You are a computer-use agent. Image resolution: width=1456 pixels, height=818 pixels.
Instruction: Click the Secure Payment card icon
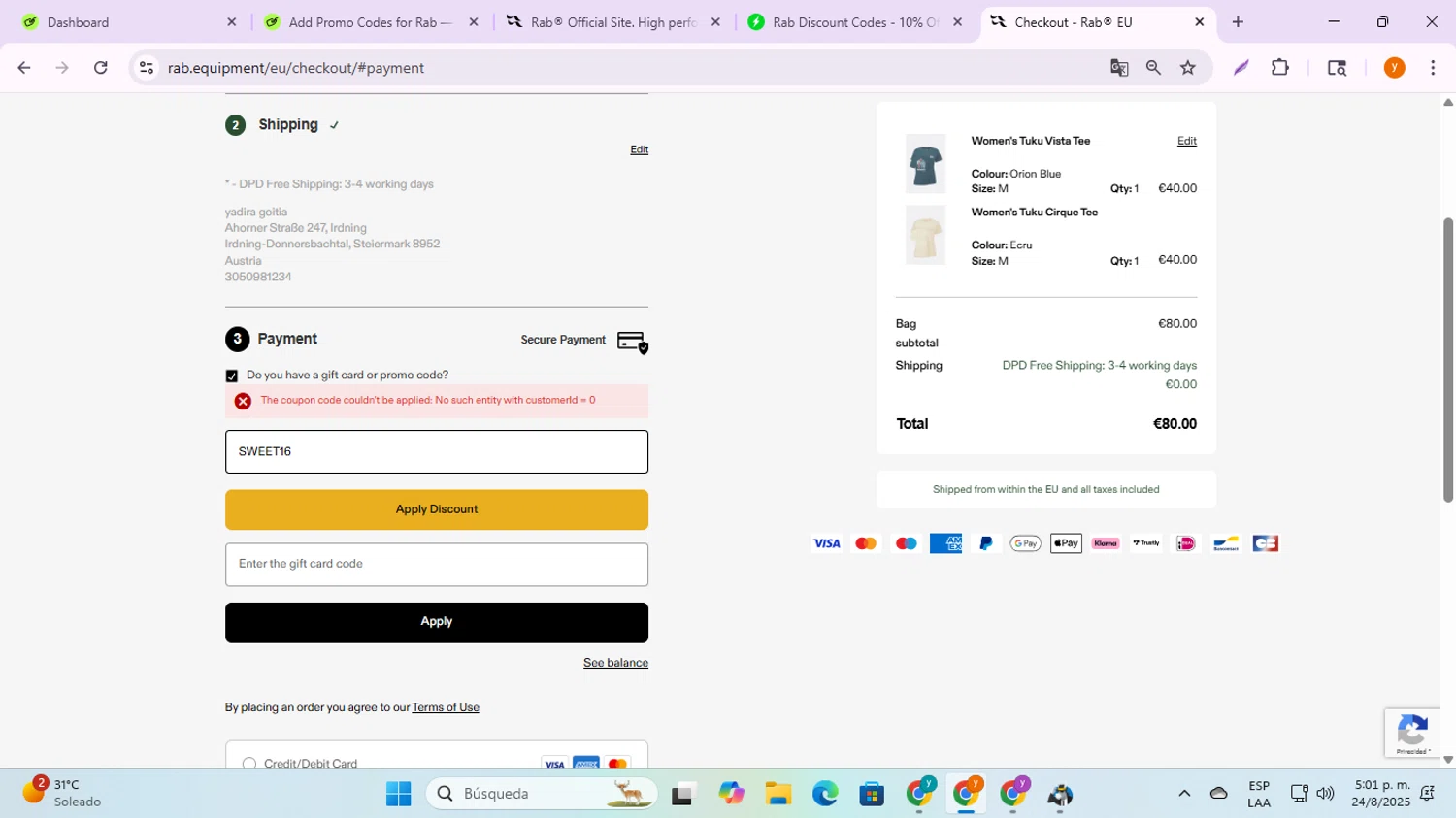click(x=633, y=343)
